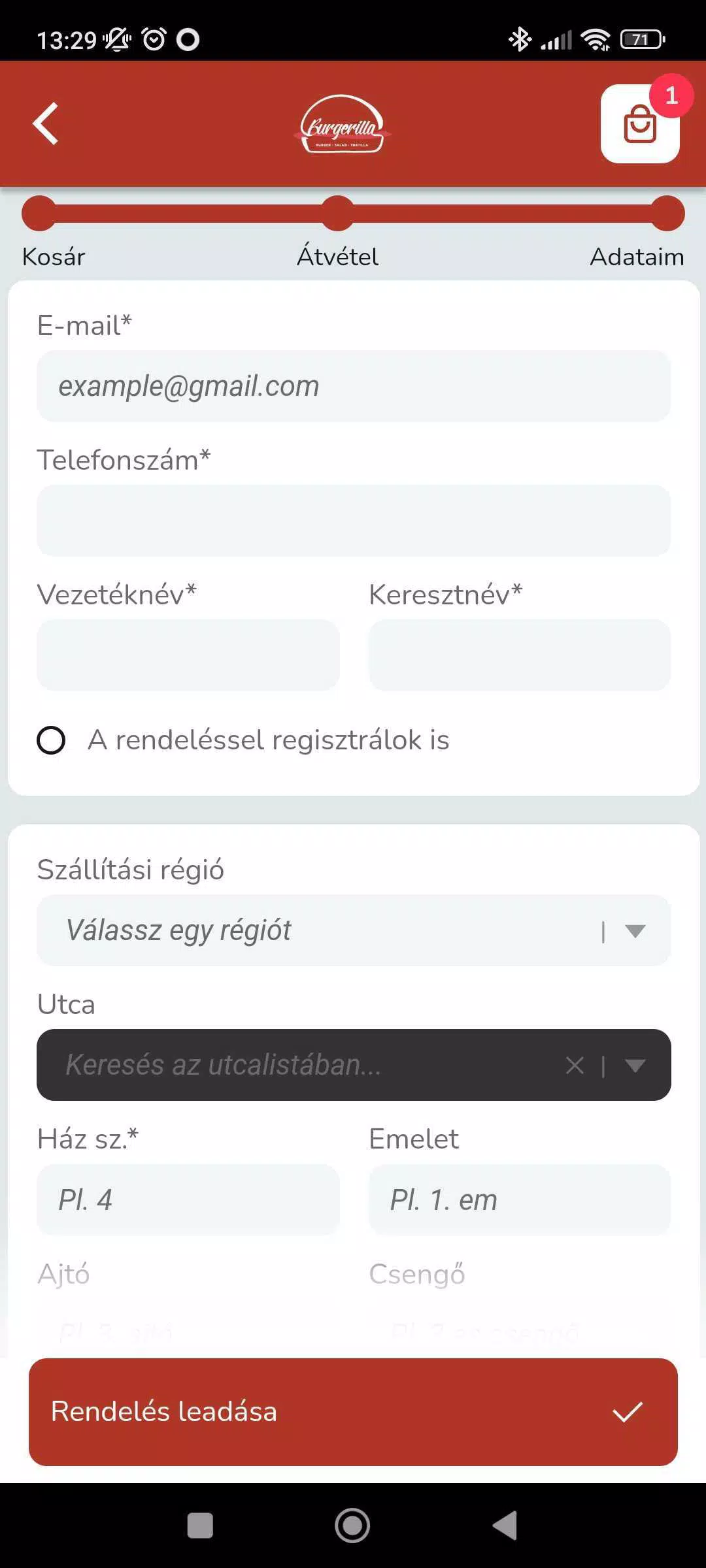Focus the Telefonszám input field
This screenshot has height=1568, width=706.
coord(354,521)
